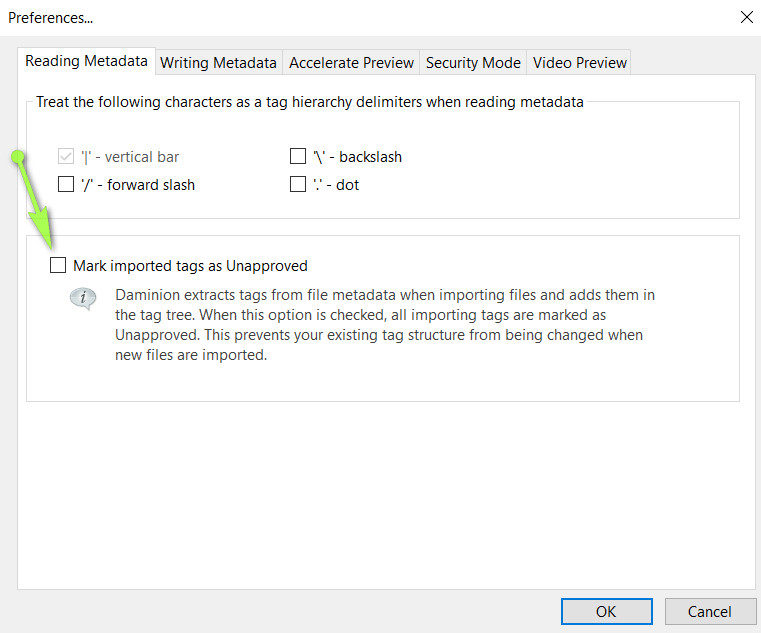This screenshot has height=633, width=761.
Task: Enable Mark imported tags as Unapproved checkbox
Action: pos(58,266)
